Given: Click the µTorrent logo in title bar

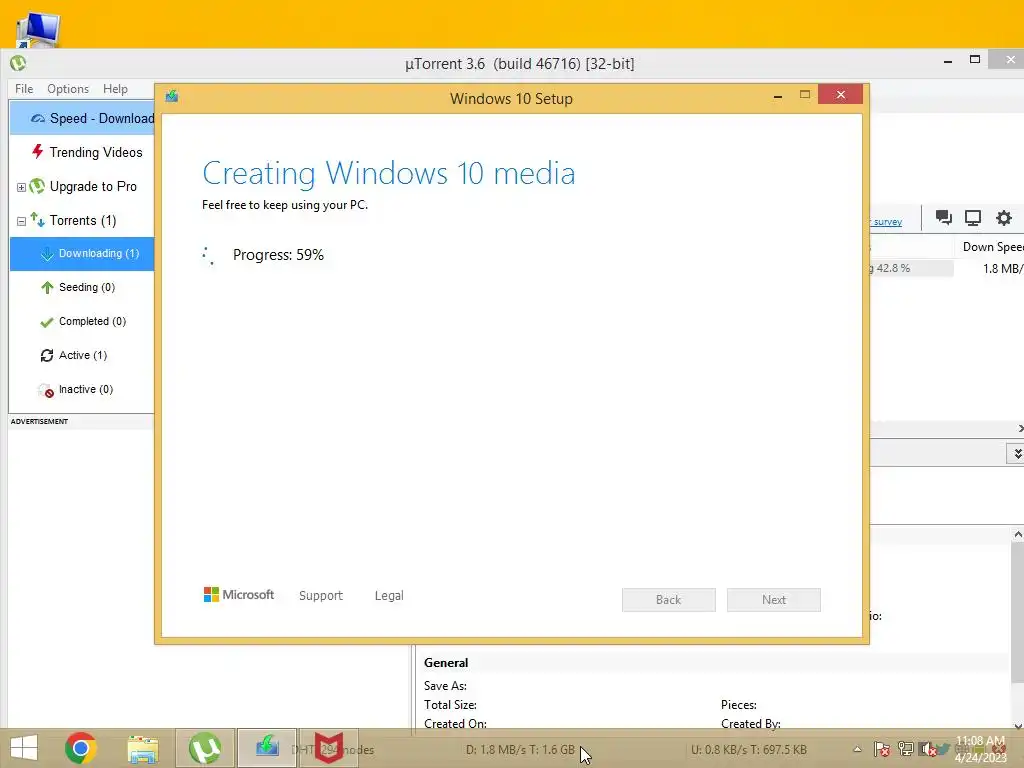Looking at the screenshot, I should click(18, 63).
